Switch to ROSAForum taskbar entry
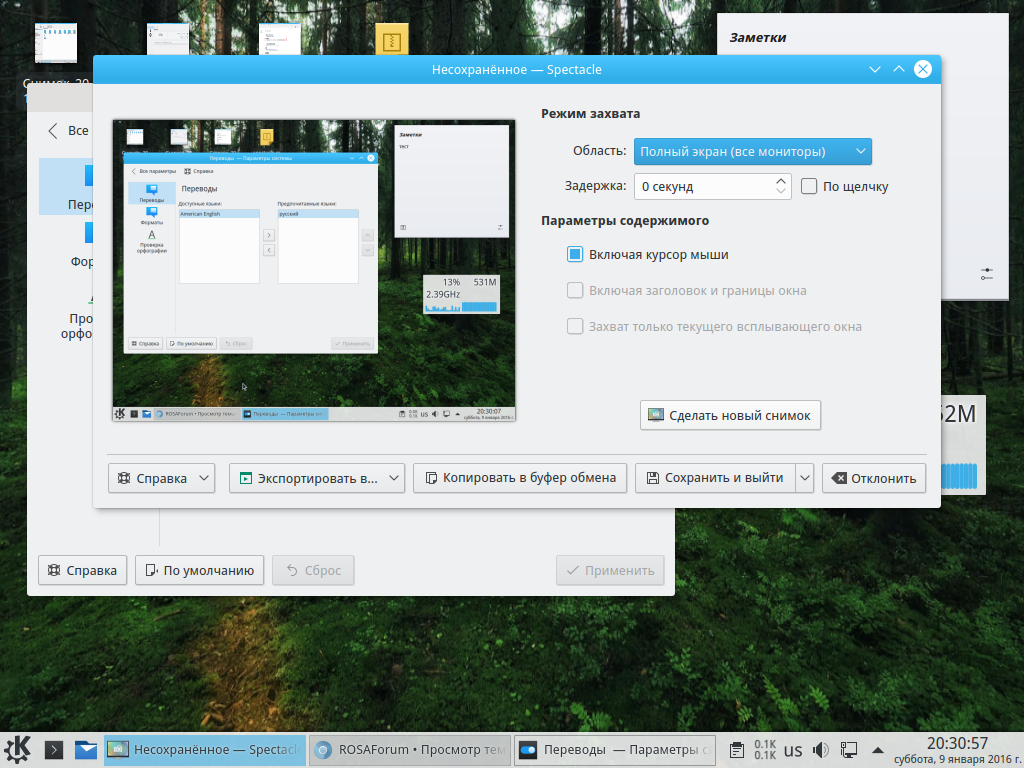Screen dimensions: 1024x768 pyautogui.click(x=409, y=750)
